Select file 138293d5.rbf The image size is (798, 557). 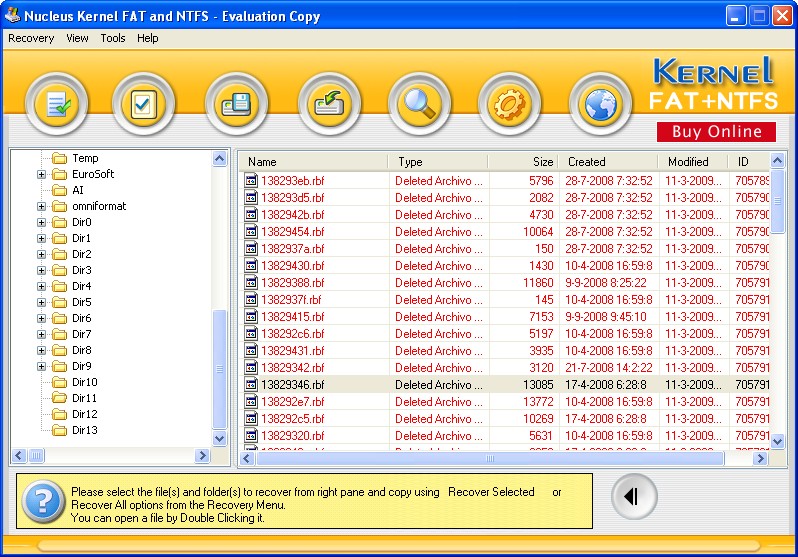click(293, 198)
